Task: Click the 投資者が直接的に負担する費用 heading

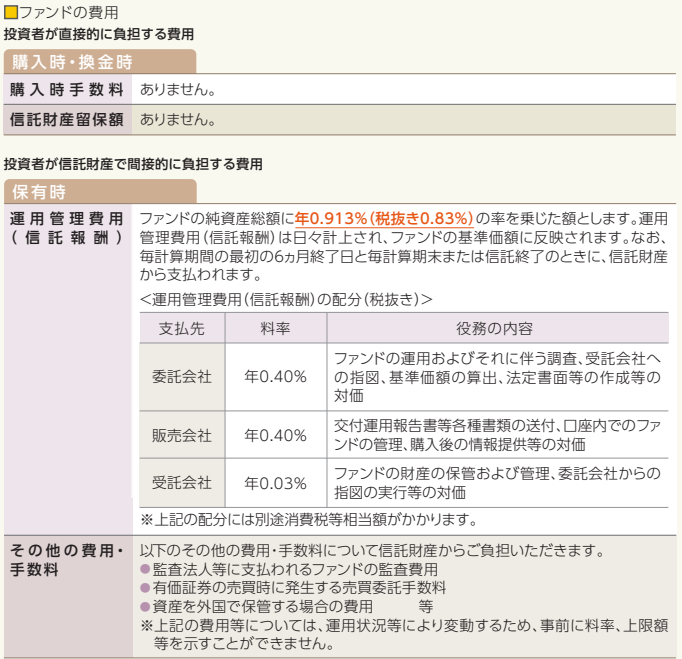Action: coord(99,34)
